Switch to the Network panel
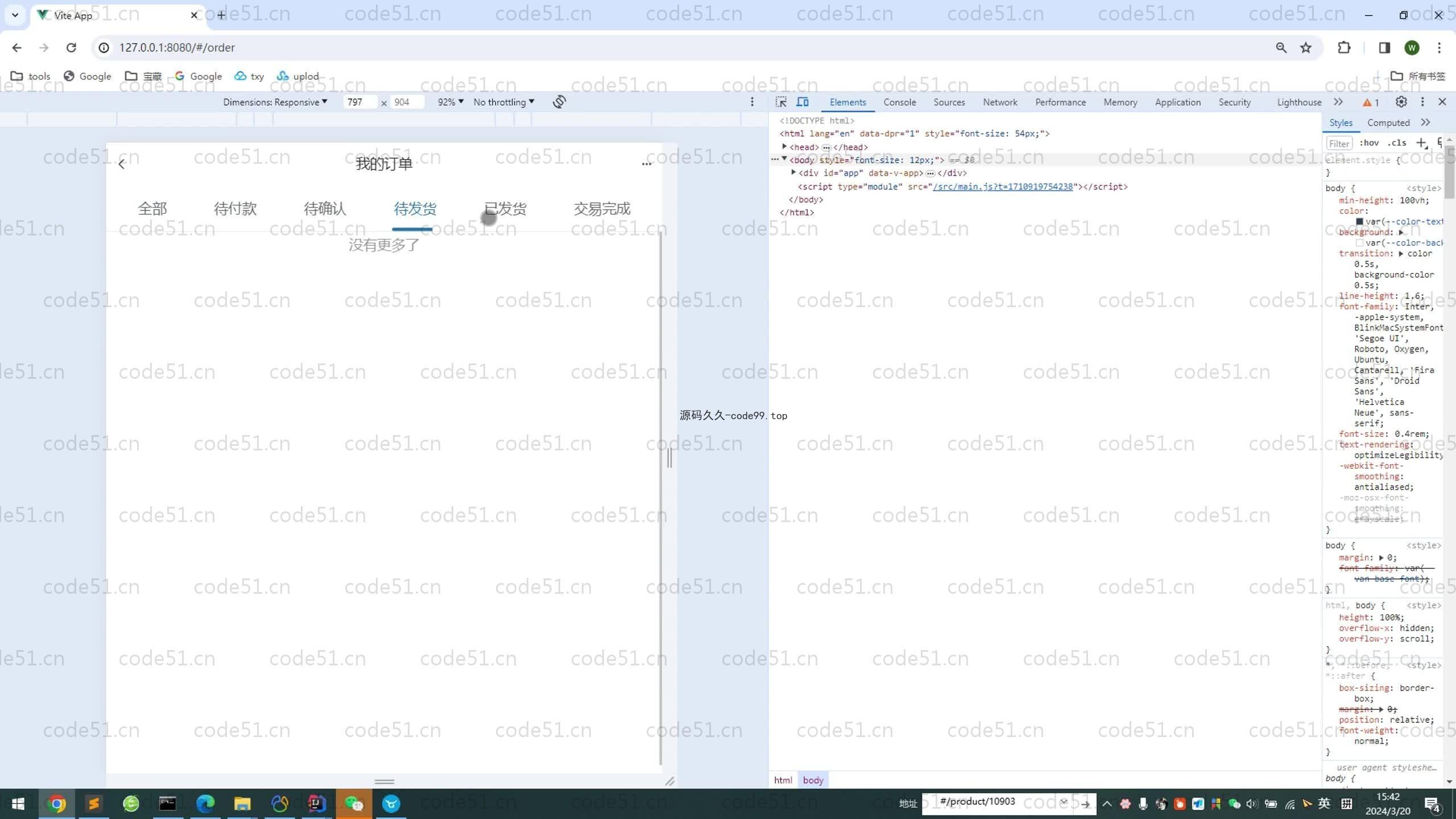The image size is (1456, 819). pos(1000,102)
